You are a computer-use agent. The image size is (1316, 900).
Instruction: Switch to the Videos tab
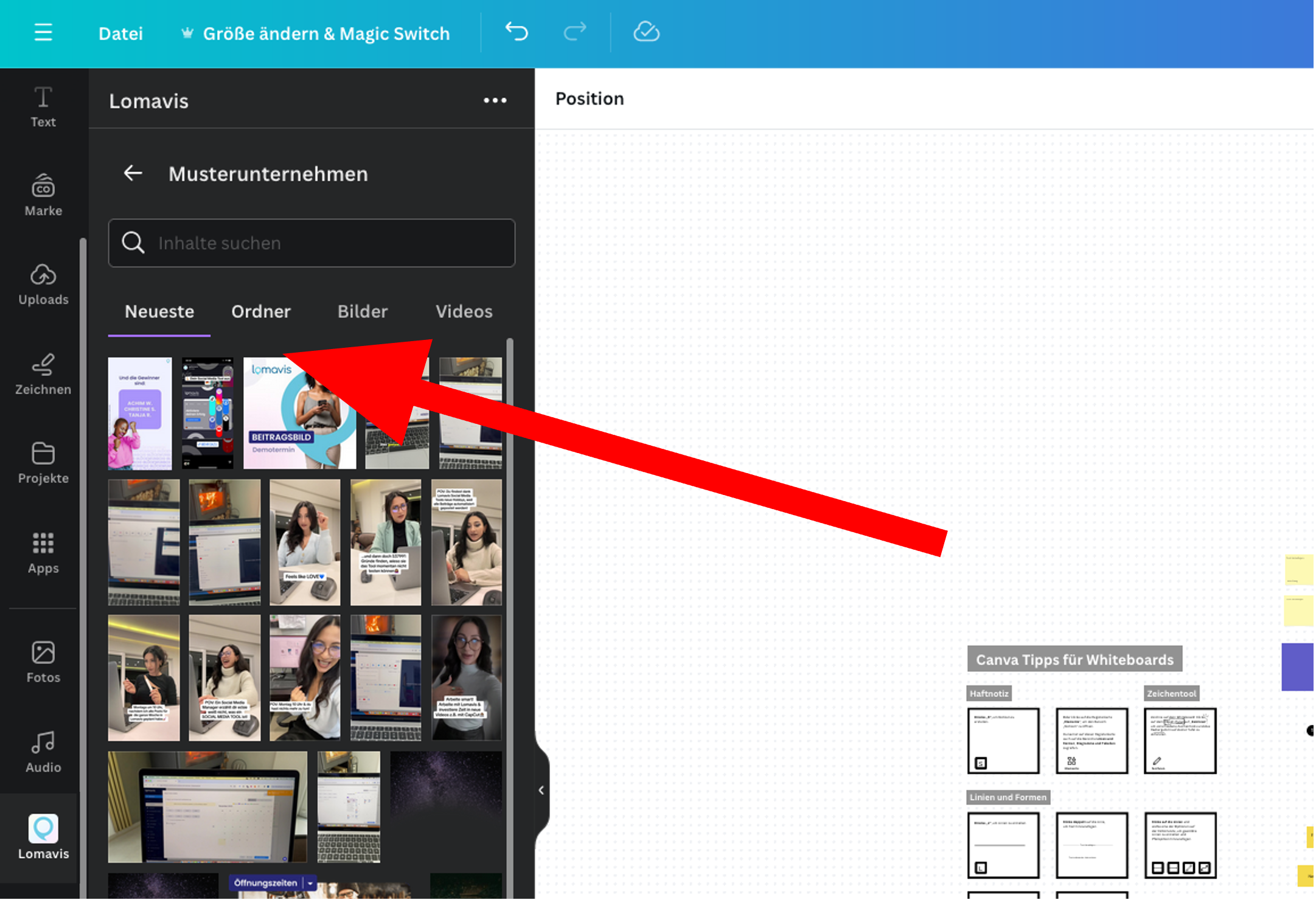coord(464,311)
